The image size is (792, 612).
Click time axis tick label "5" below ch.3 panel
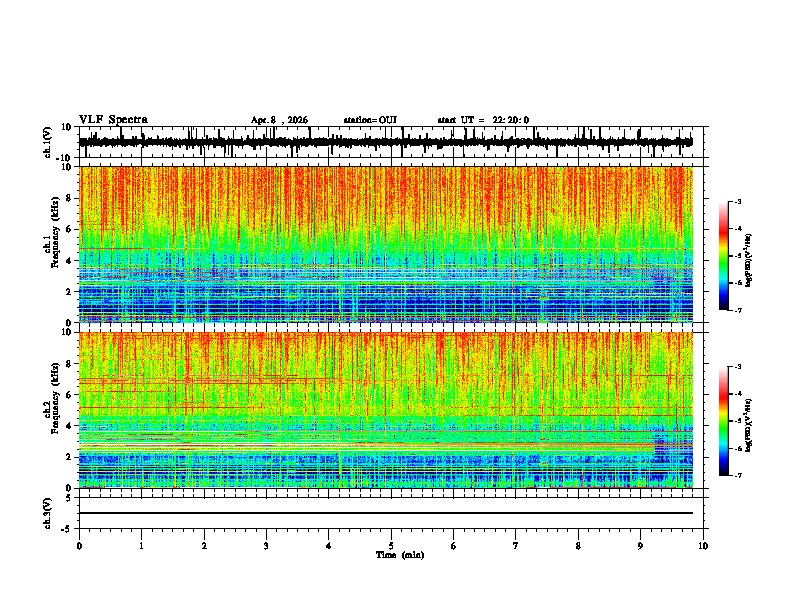pos(391,546)
